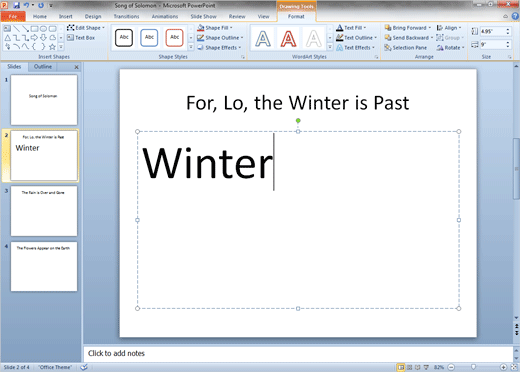Open the Text Effects dropdown
This screenshot has height=372, width=520.
point(355,48)
